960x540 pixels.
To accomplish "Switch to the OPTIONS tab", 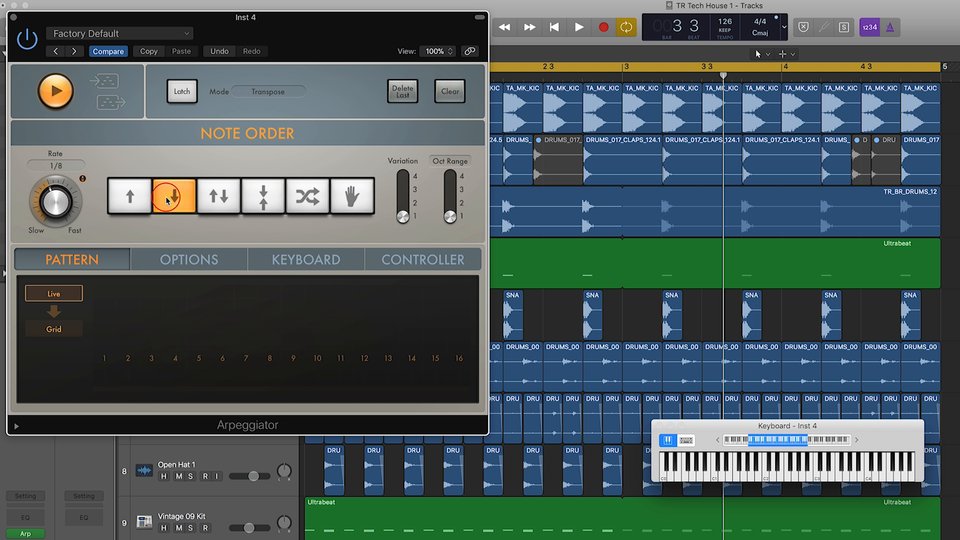I will pyautogui.click(x=189, y=260).
